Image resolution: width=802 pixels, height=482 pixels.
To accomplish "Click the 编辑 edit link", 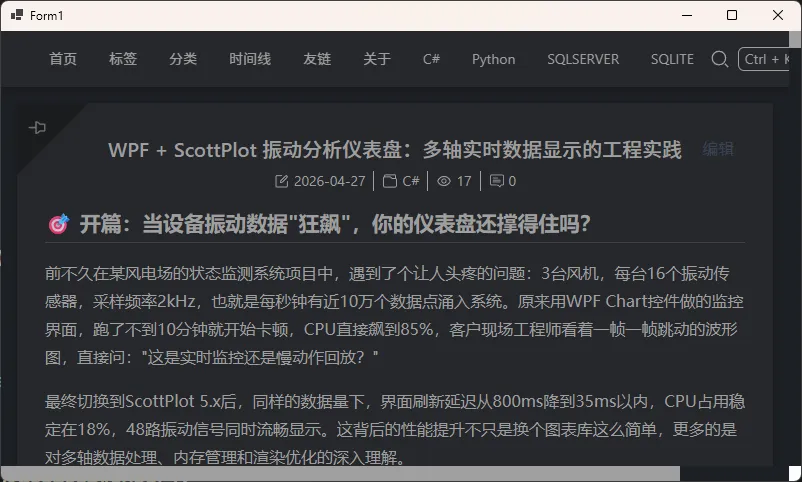I will 718,149.
